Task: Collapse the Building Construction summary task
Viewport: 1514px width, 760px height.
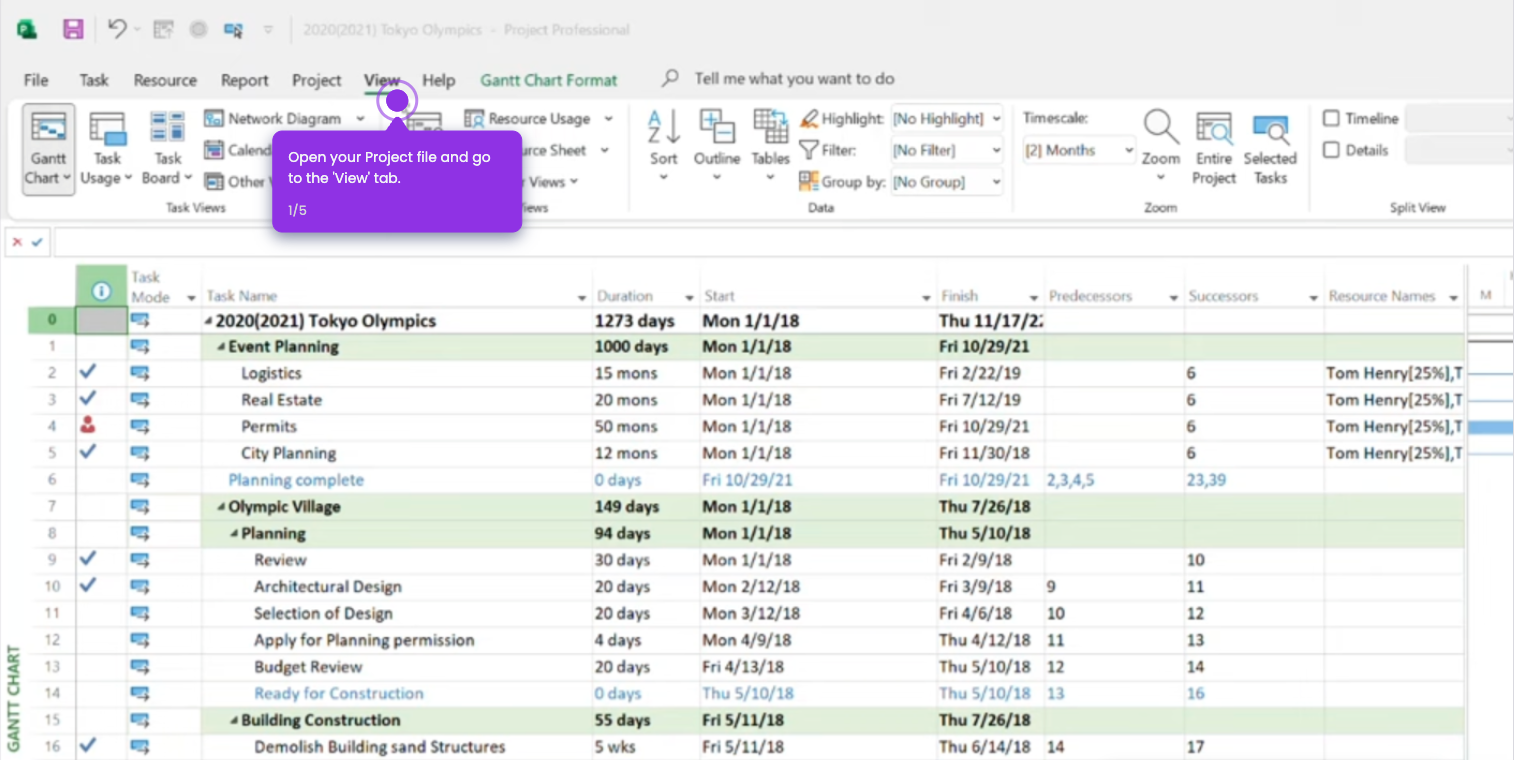Action: click(x=234, y=721)
